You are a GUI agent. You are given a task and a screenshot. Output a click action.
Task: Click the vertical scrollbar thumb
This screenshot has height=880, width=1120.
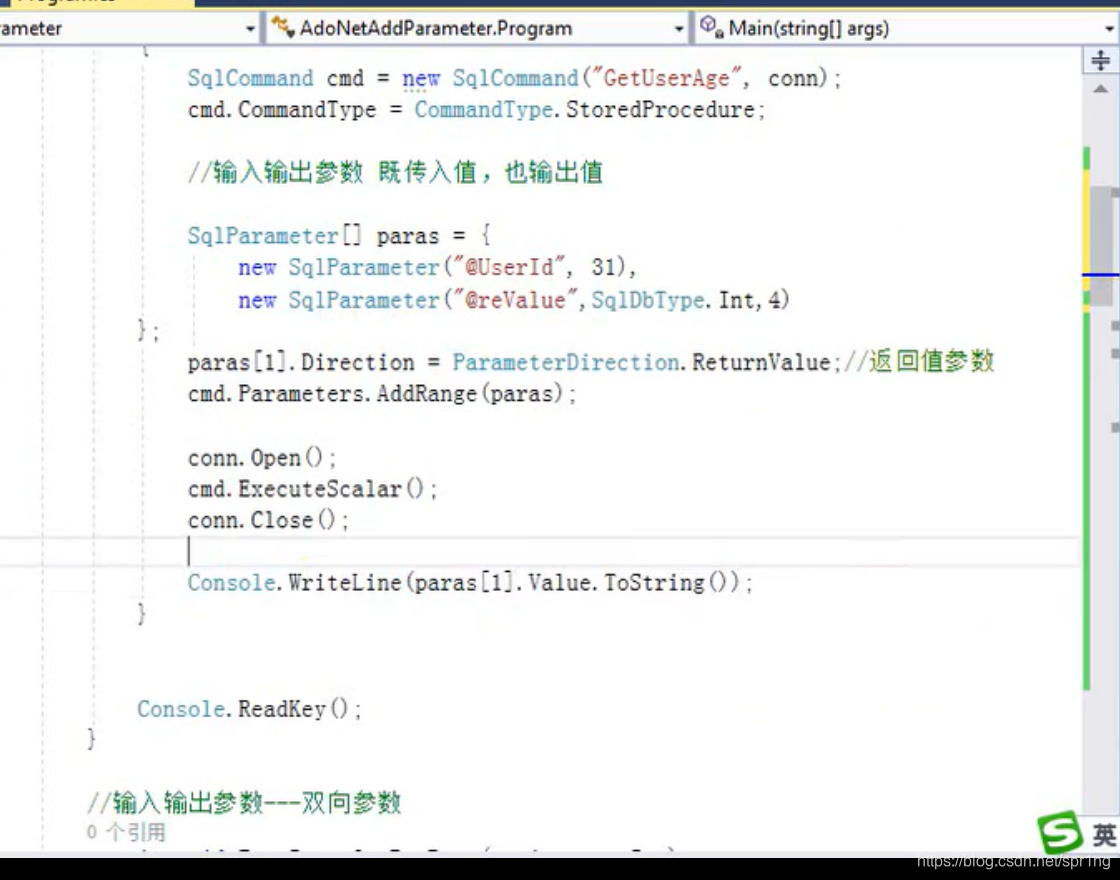pyautogui.click(x=1103, y=246)
